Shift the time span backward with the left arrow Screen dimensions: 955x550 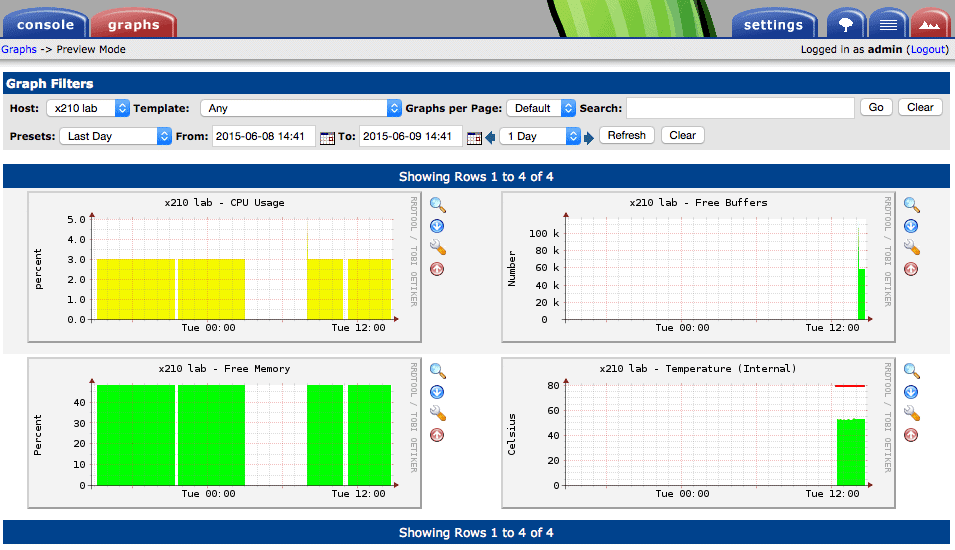click(x=490, y=138)
